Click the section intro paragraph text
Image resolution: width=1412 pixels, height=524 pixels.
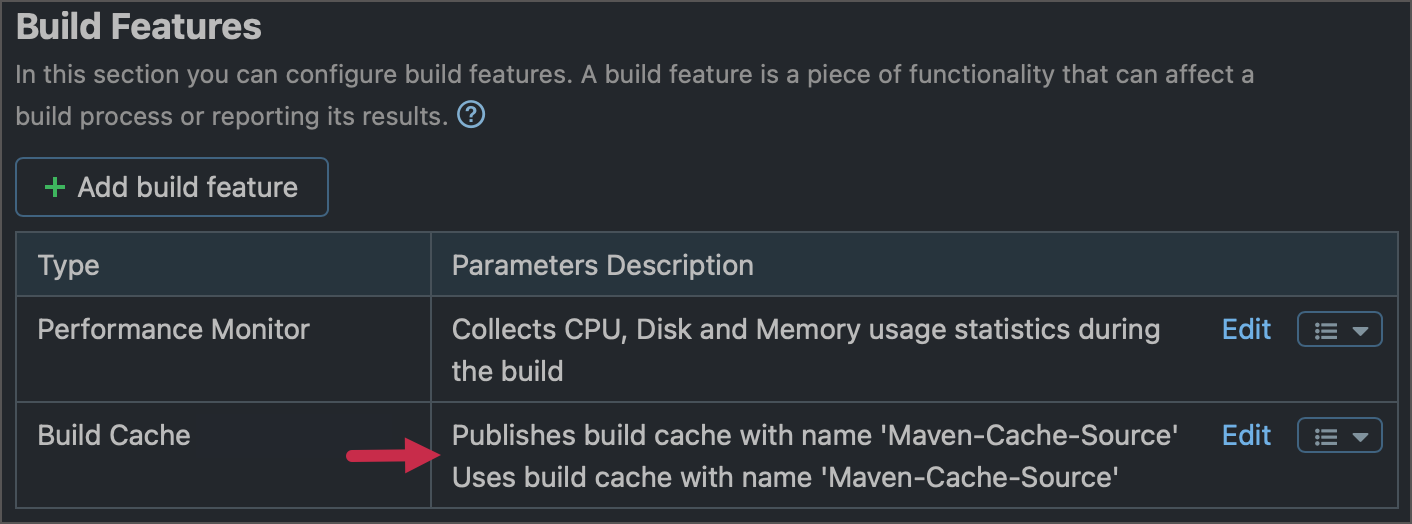[634, 95]
